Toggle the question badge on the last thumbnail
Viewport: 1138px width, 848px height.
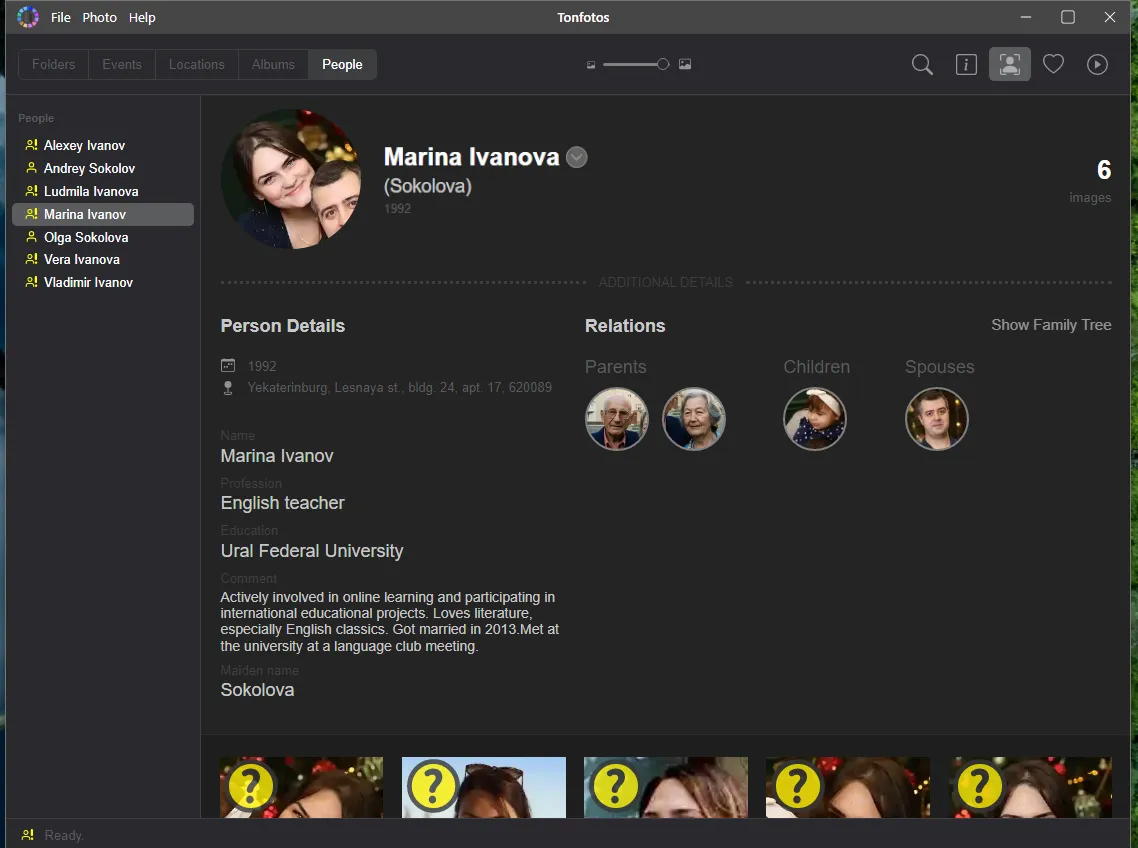(978, 787)
